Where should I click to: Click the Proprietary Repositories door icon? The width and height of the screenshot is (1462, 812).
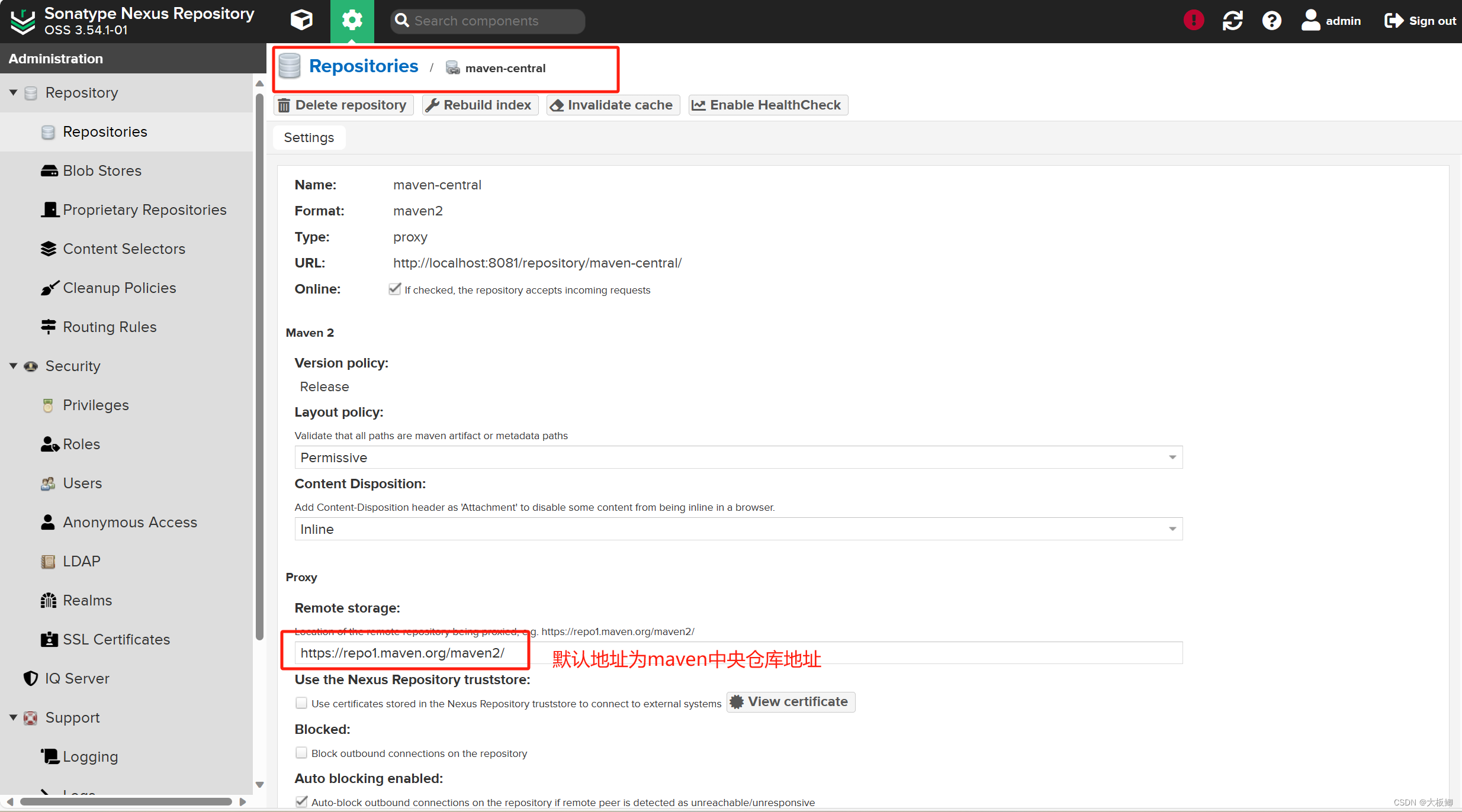pyautogui.click(x=50, y=210)
